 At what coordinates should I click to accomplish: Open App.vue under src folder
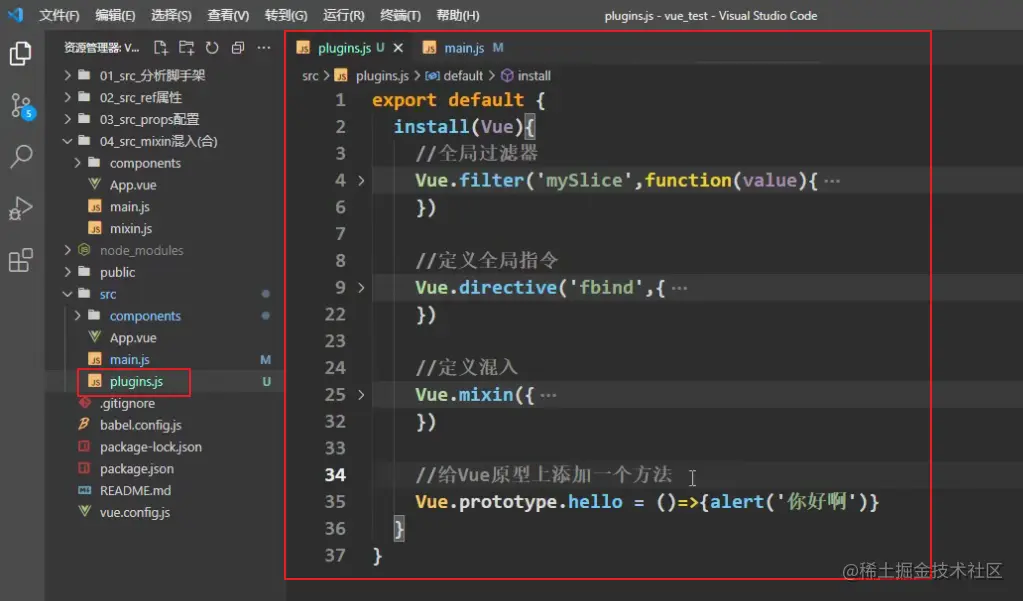coord(132,338)
